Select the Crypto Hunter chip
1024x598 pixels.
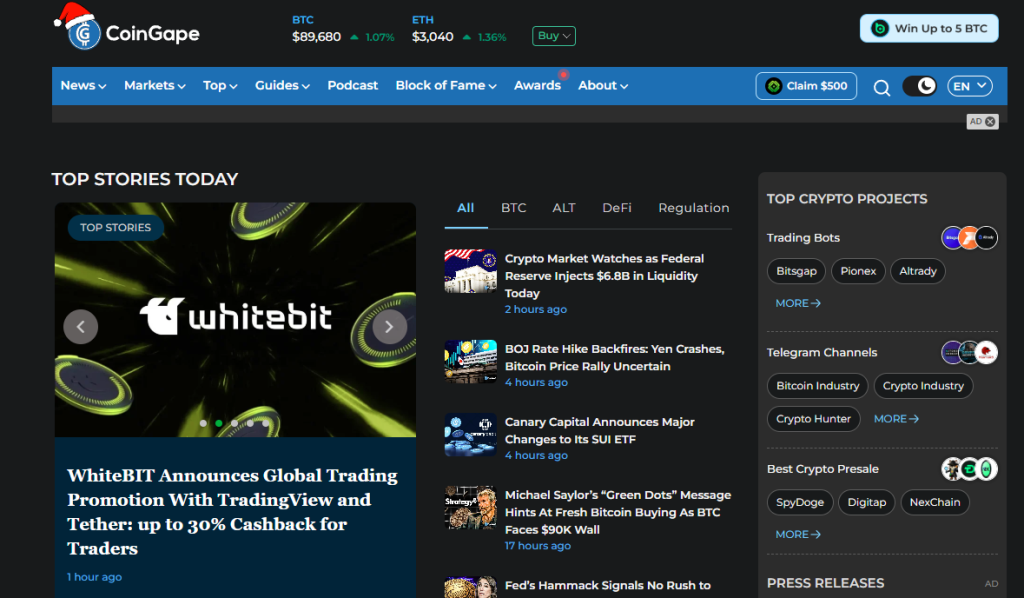tap(813, 418)
